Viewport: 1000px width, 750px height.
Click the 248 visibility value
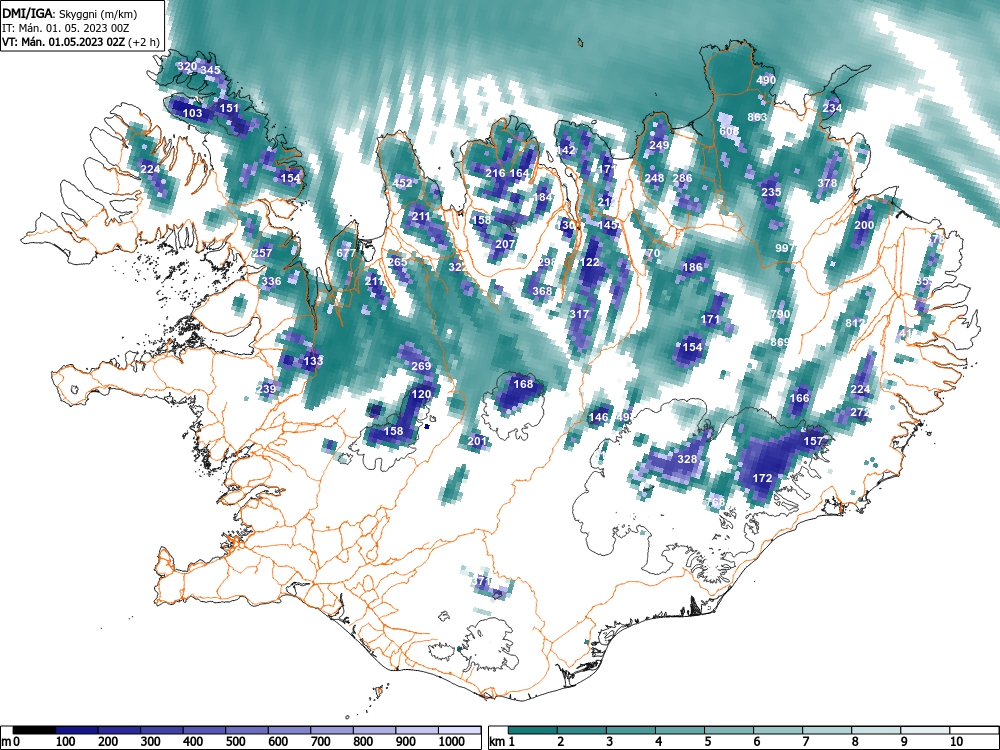[654, 179]
